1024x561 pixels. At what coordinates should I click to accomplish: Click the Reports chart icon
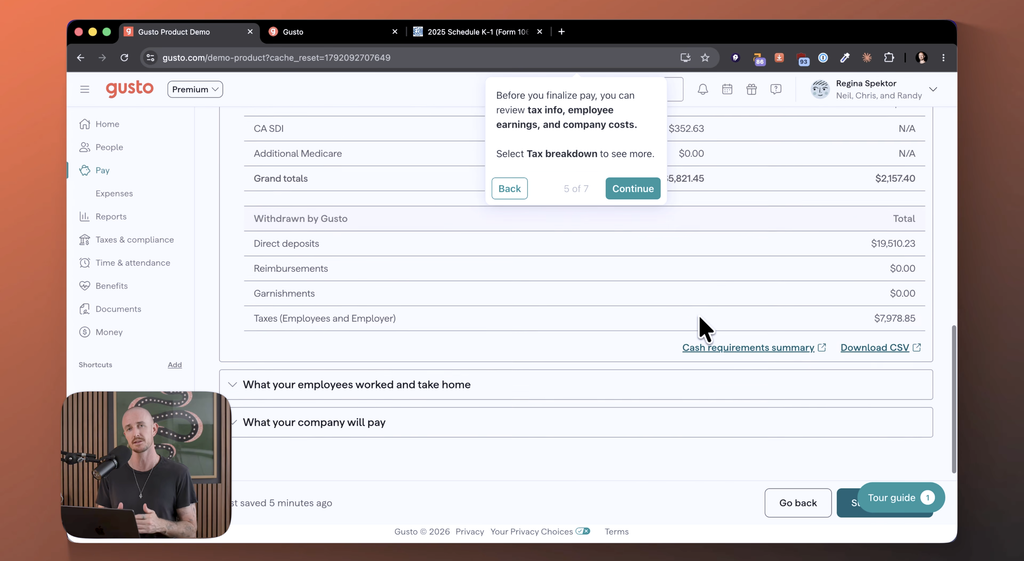pos(84,217)
